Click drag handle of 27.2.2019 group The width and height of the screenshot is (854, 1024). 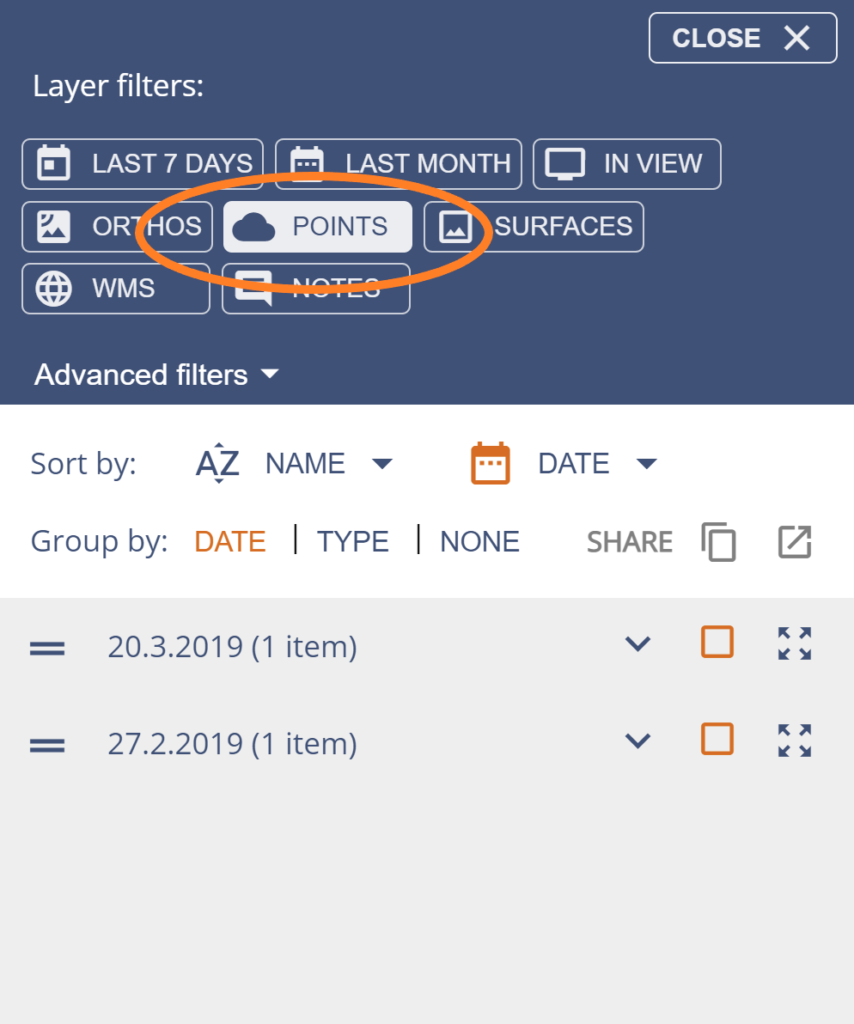click(47, 745)
